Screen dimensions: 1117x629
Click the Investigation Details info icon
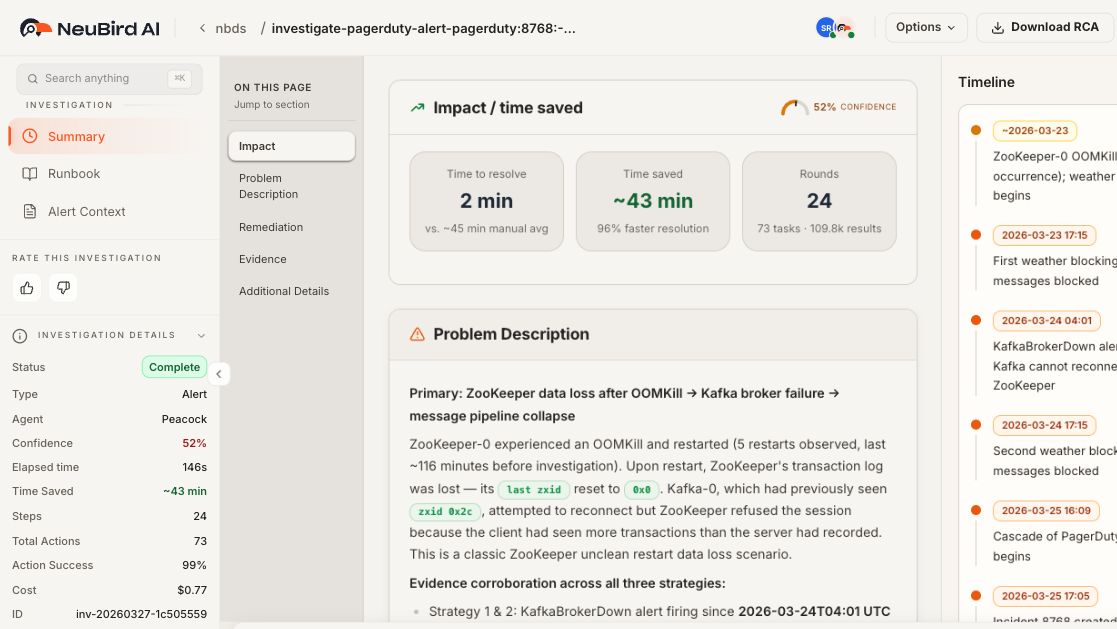[x=19, y=336]
